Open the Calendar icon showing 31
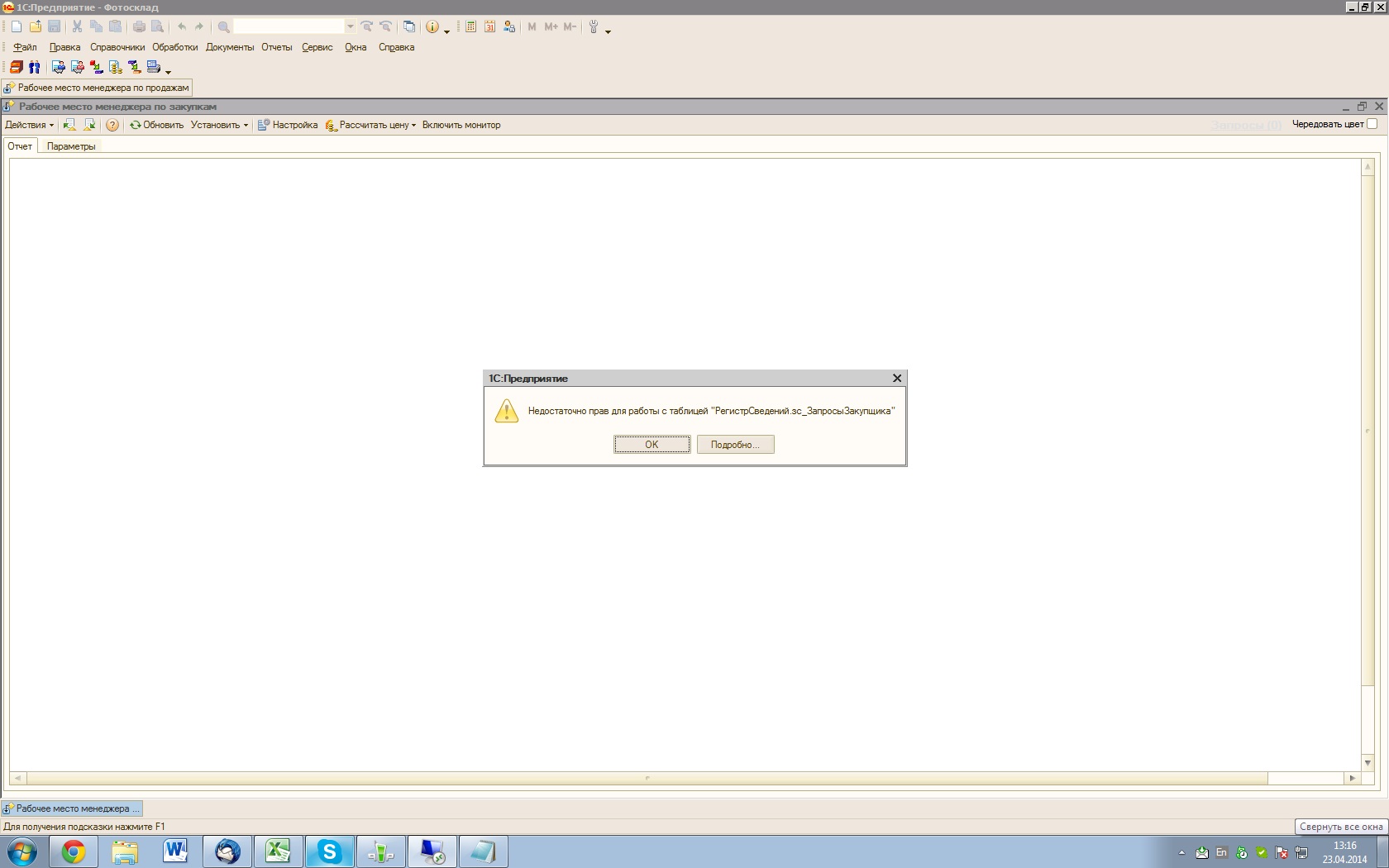The height and width of the screenshot is (868, 1389). [489, 27]
